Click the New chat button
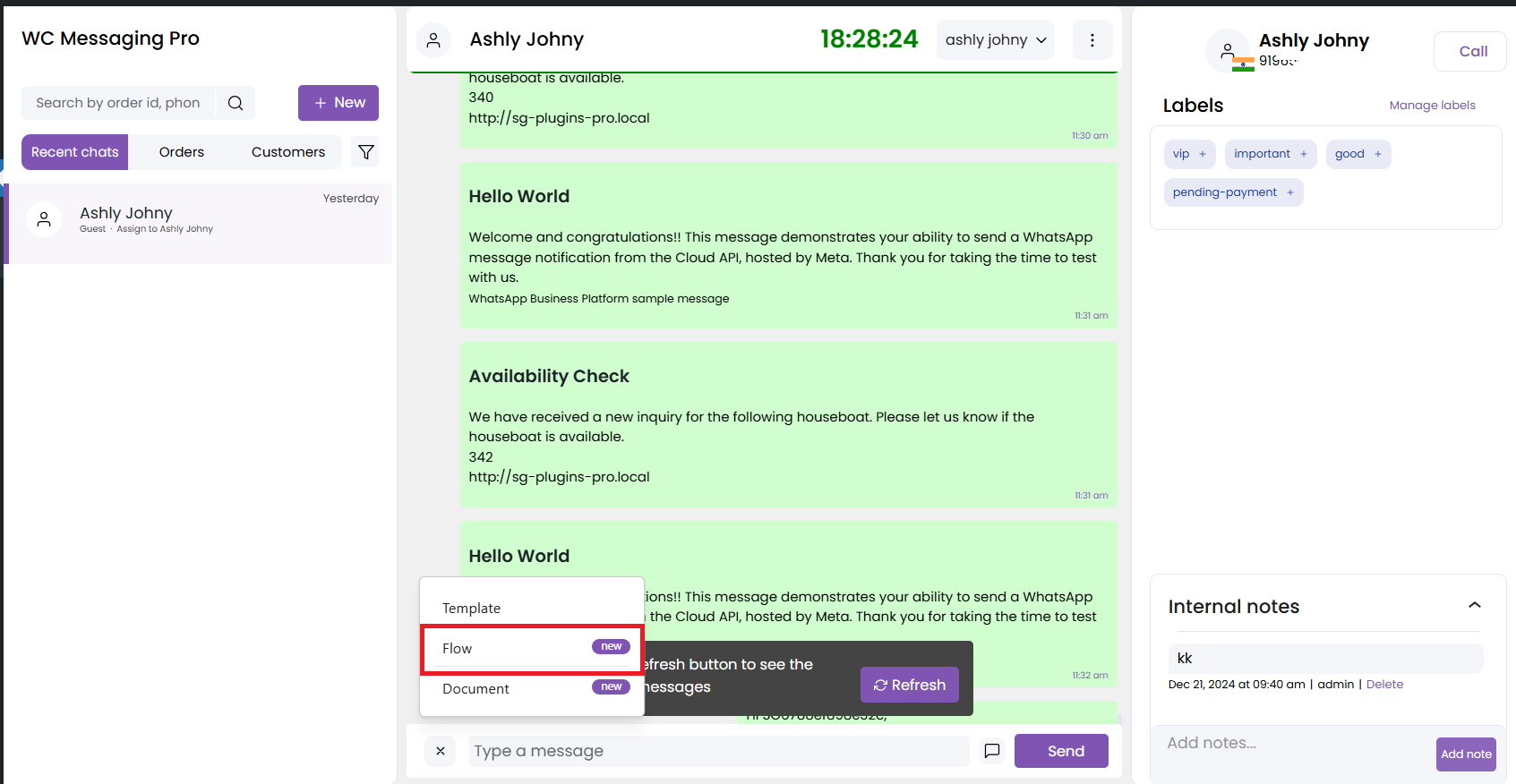 pyautogui.click(x=338, y=103)
